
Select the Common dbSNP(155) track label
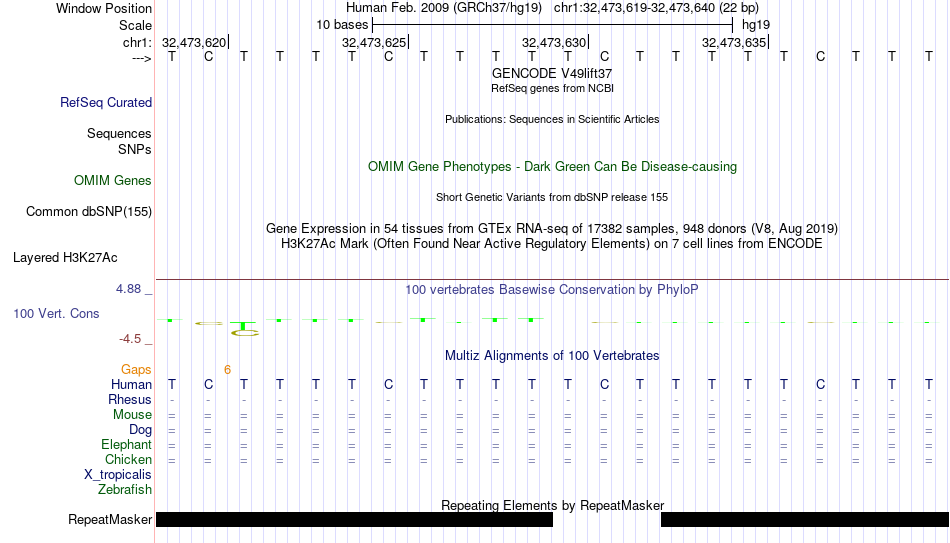click(x=88, y=212)
